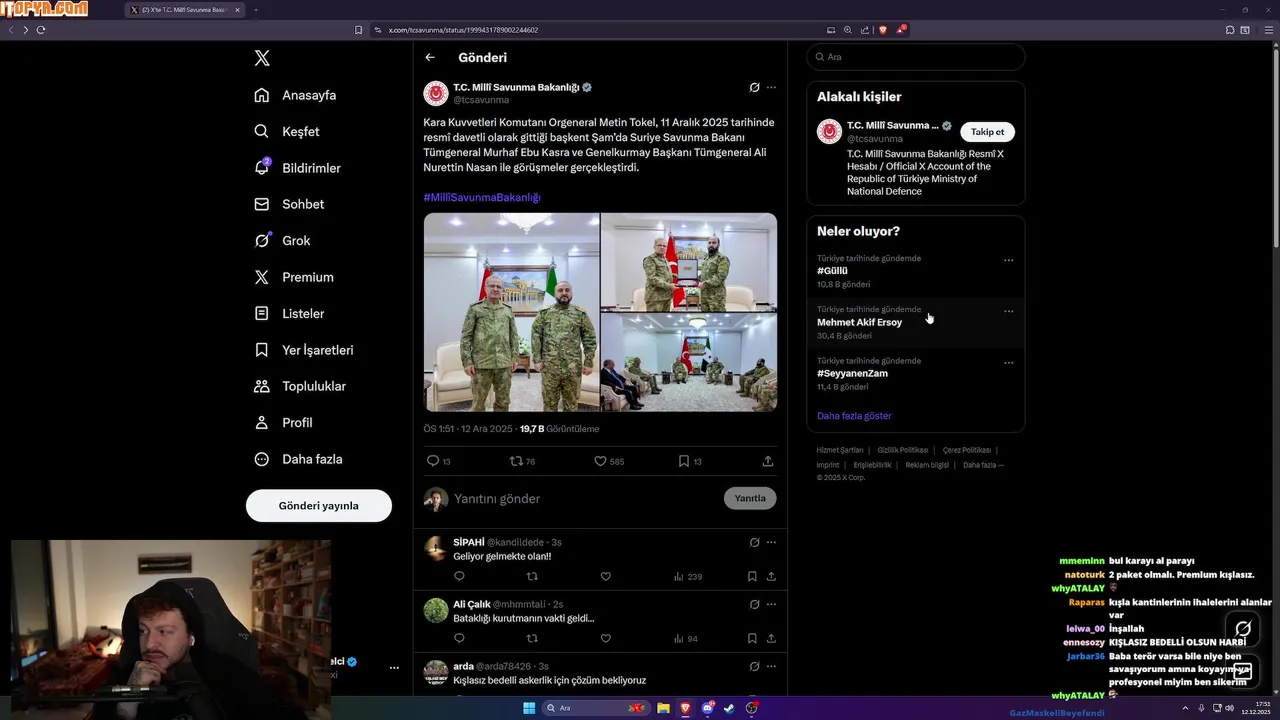Open view stats 239 on SİPAHİ's reply
Image resolution: width=1280 pixels, height=720 pixels.
click(x=688, y=576)
